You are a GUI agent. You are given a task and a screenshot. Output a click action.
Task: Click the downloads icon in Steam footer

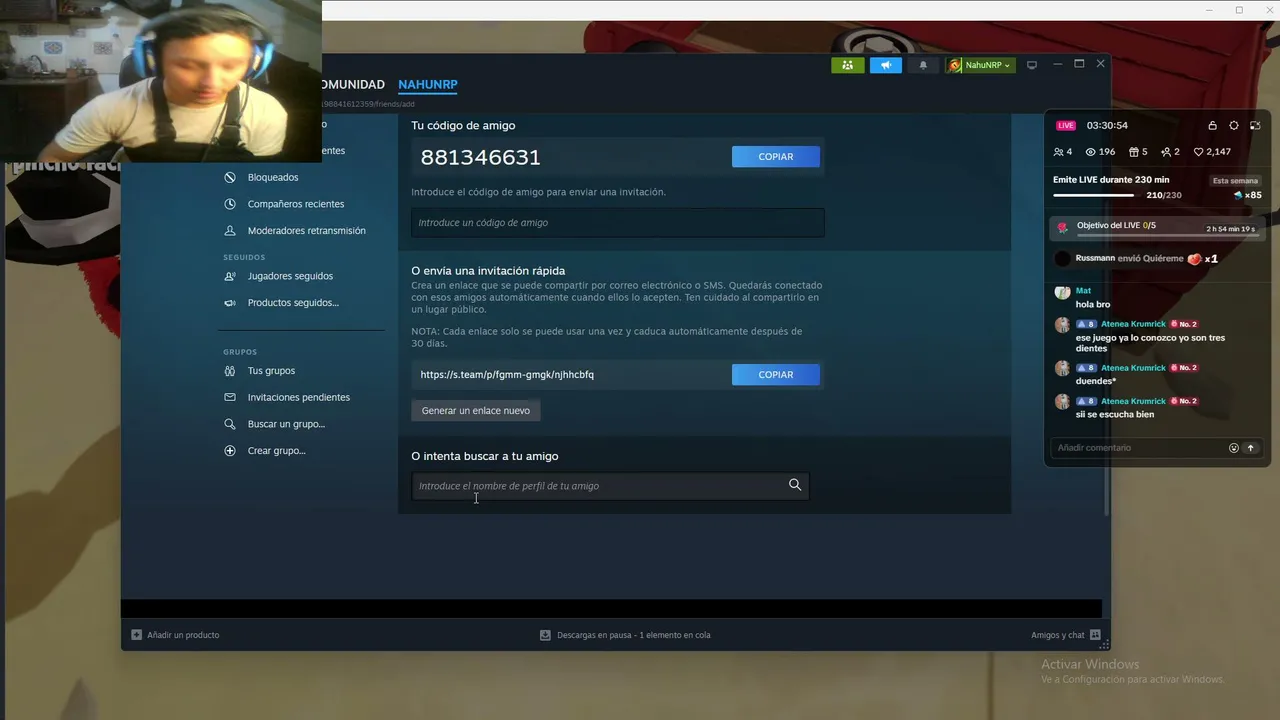tap(545, 635)
